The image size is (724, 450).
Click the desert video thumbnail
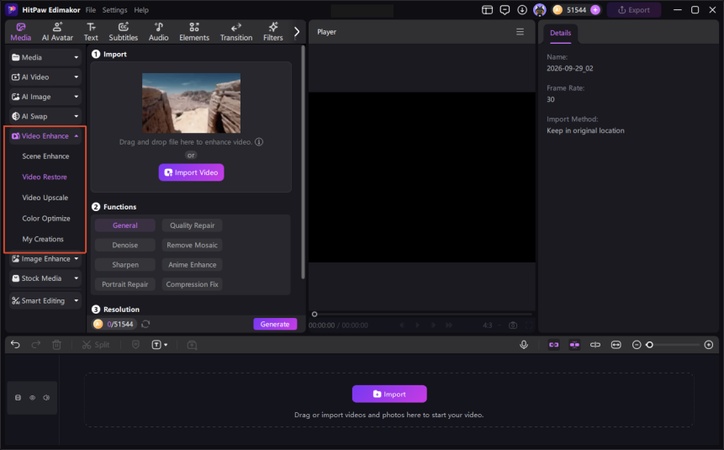pyautogui.click(x=191, y=103)
